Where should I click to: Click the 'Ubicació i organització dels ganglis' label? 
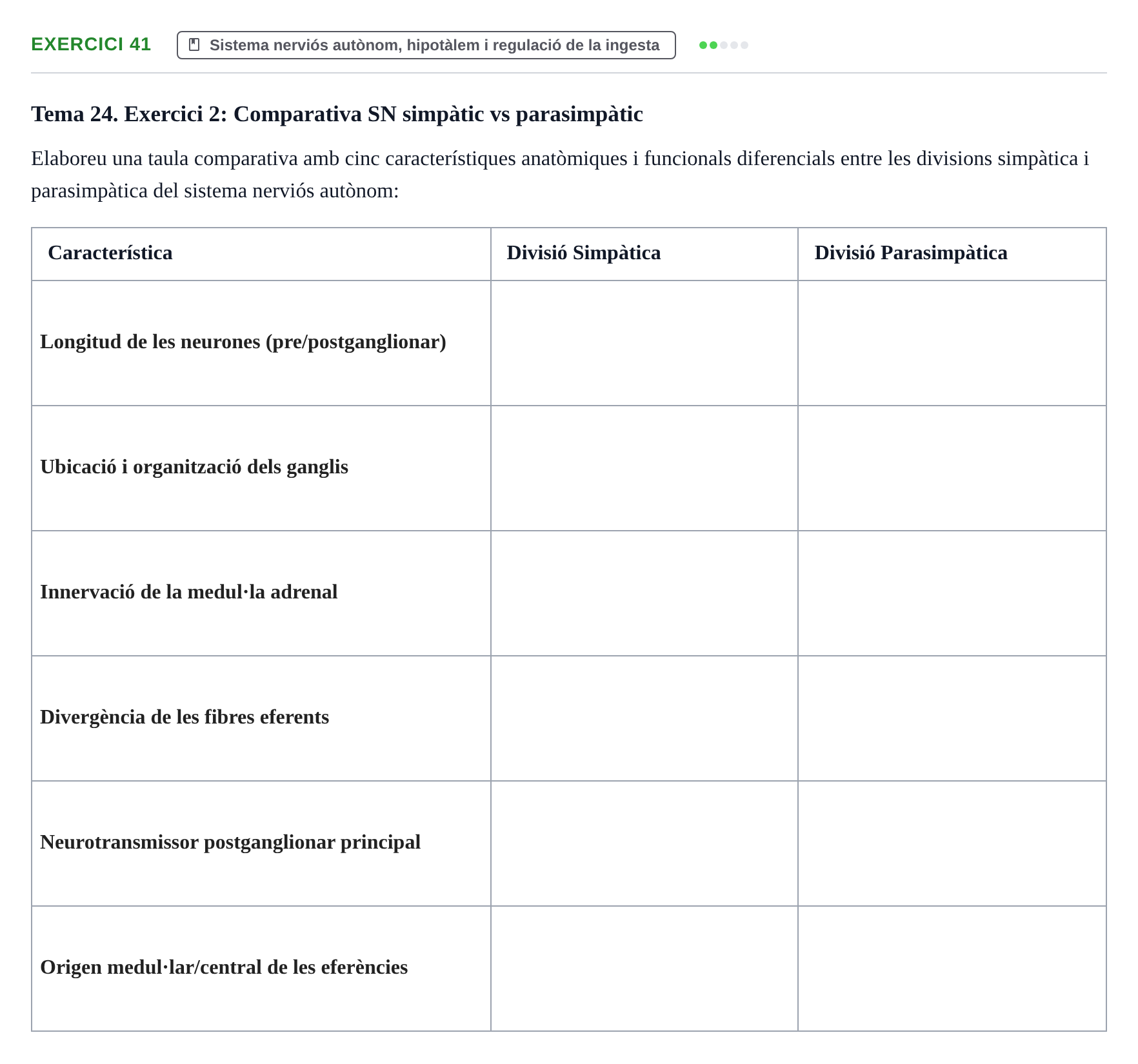click(x=194, y=467)
